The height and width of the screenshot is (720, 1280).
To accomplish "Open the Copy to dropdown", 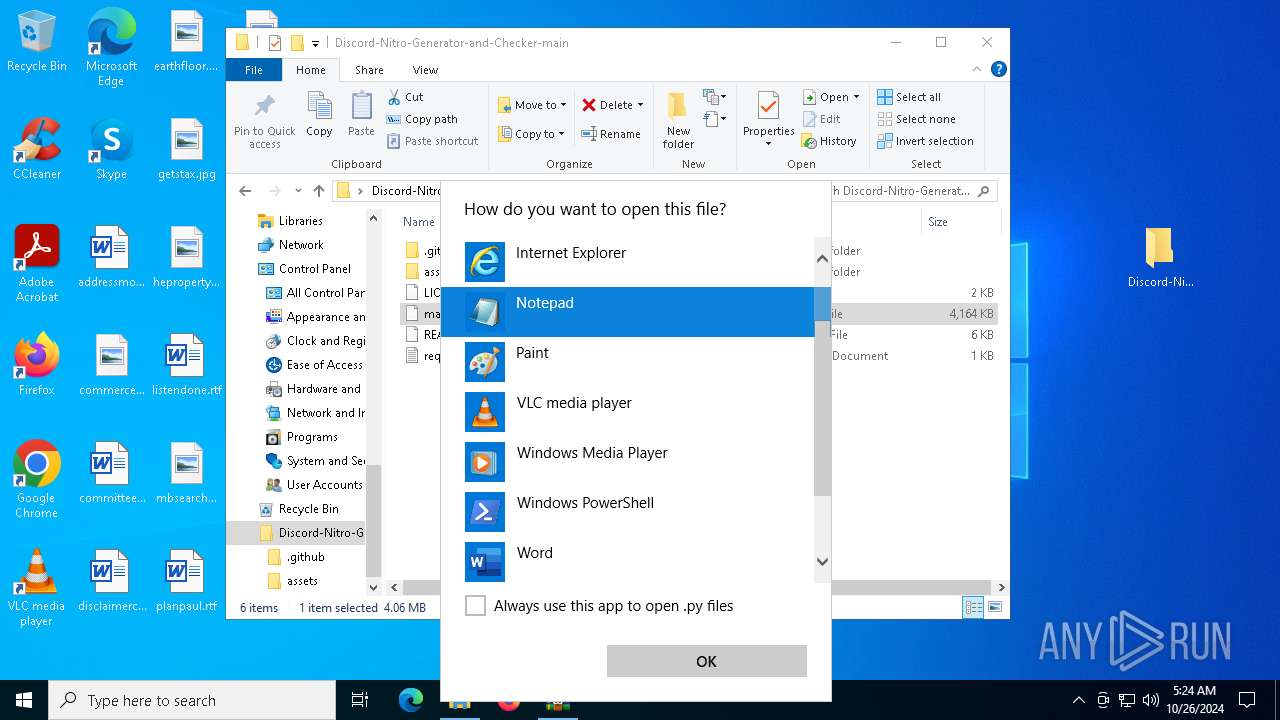I will 531,134.
